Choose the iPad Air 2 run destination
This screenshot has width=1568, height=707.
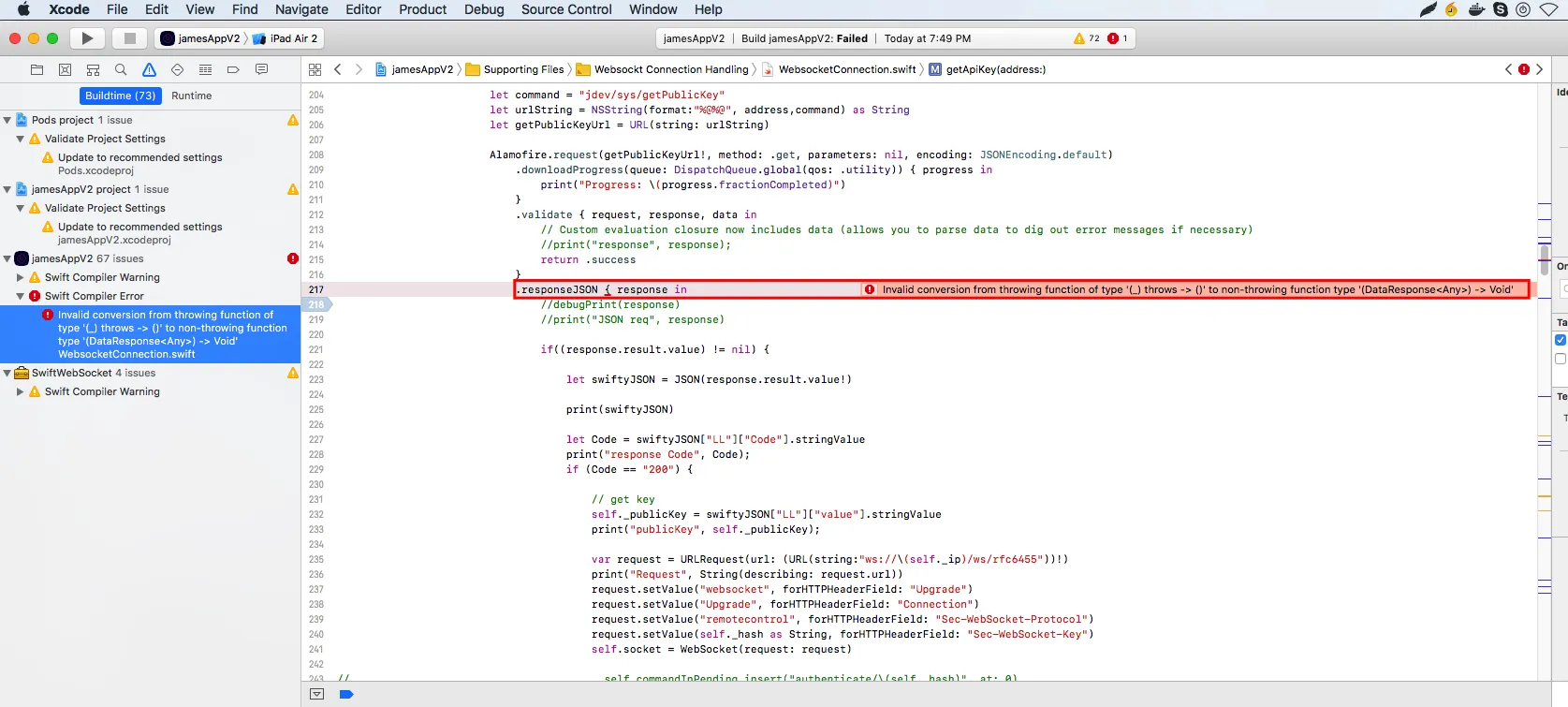(286, 38)
